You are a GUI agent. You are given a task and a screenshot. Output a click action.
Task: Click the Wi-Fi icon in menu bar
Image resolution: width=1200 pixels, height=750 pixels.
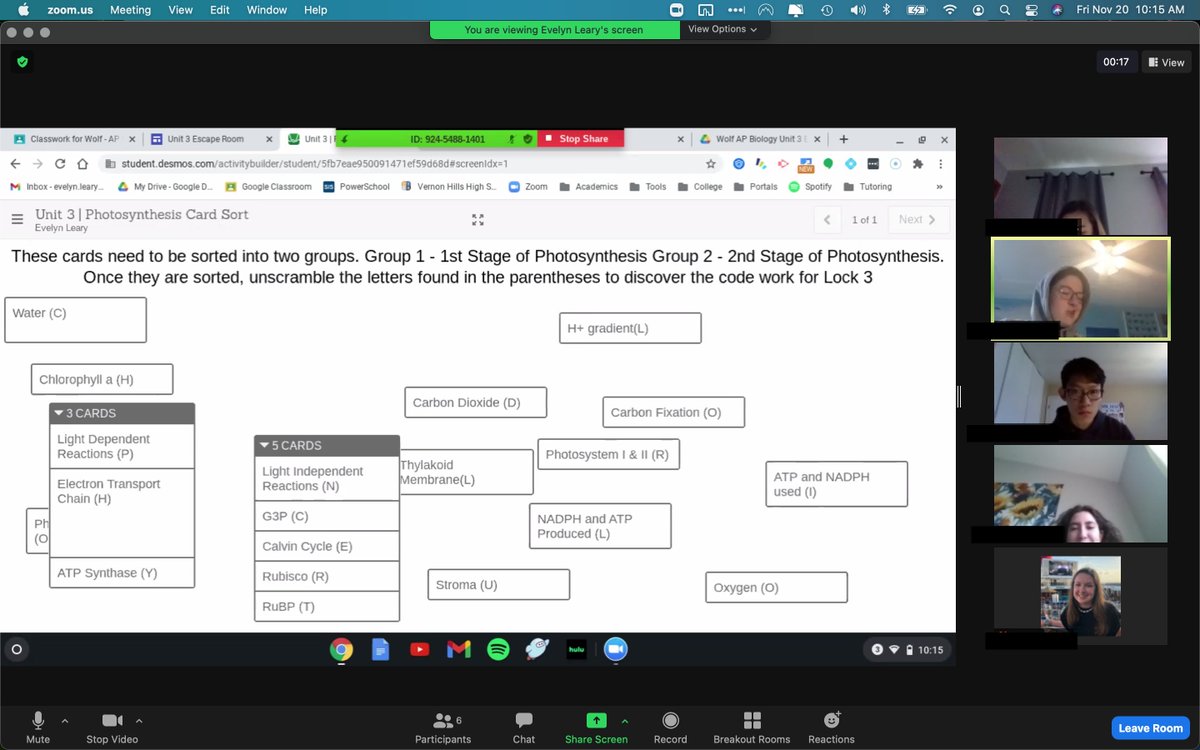(x=949, y=10)
